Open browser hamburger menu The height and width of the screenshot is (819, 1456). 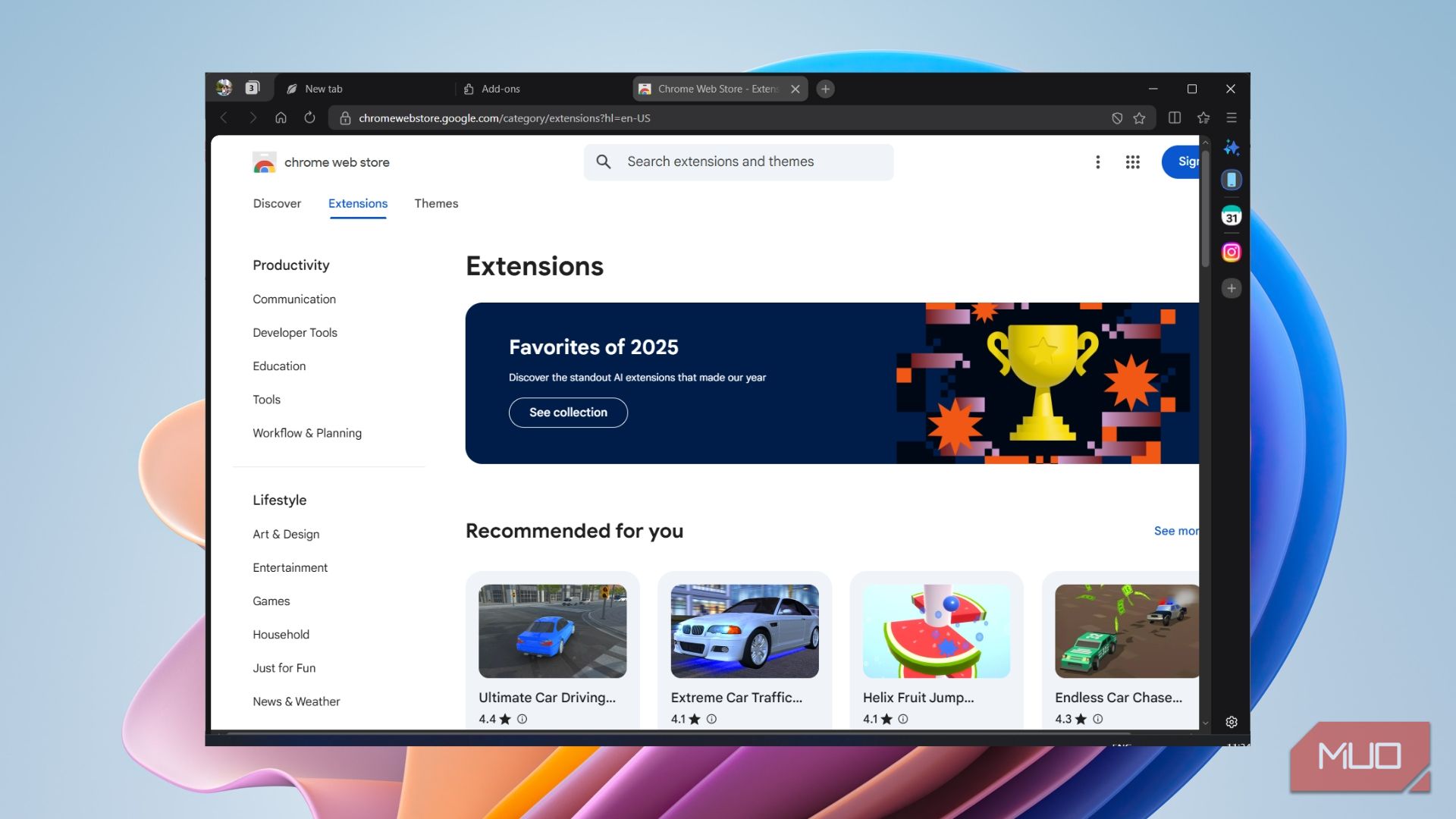(1232, 118)
